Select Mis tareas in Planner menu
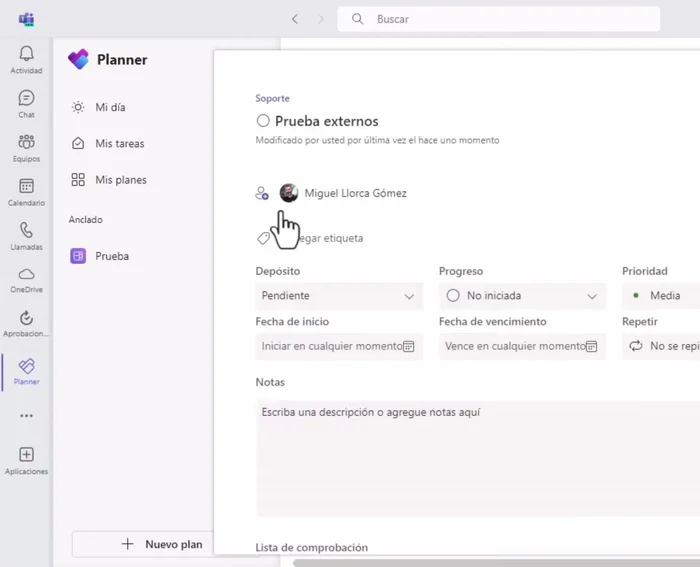The height and width of the screenshot is (567, 700). [119, 144]
